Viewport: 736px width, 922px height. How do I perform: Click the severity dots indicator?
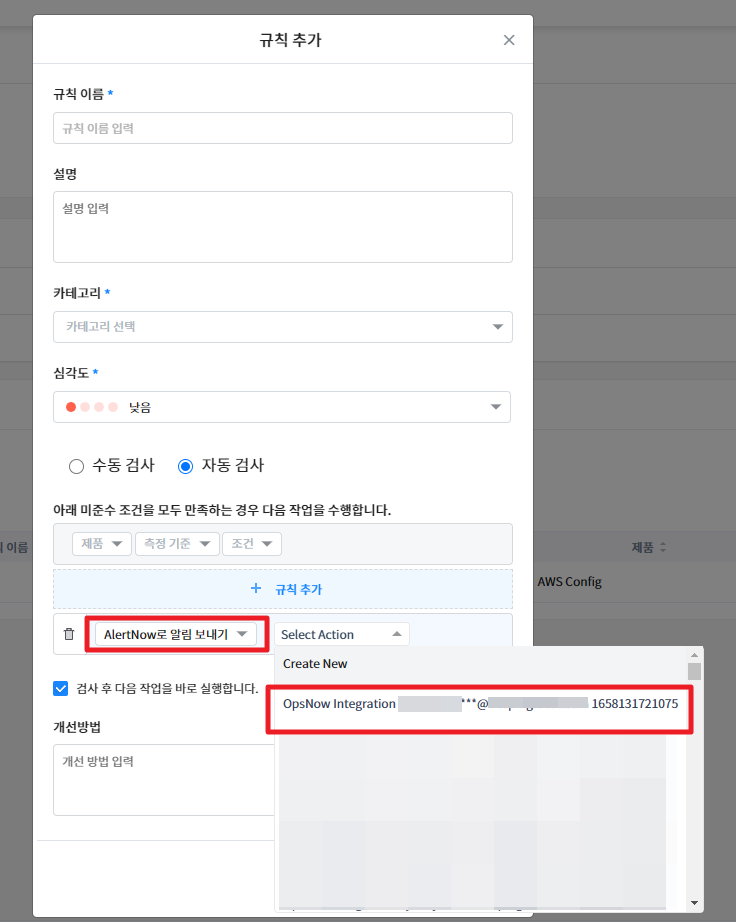pyautogui.click(x=92, y=407)
